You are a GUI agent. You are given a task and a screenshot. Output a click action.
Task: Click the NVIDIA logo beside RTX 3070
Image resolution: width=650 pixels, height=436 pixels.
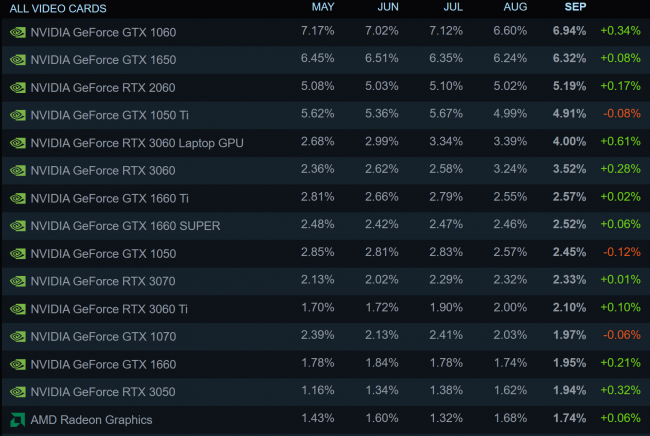pyautogui.click(x=18, y=281)
